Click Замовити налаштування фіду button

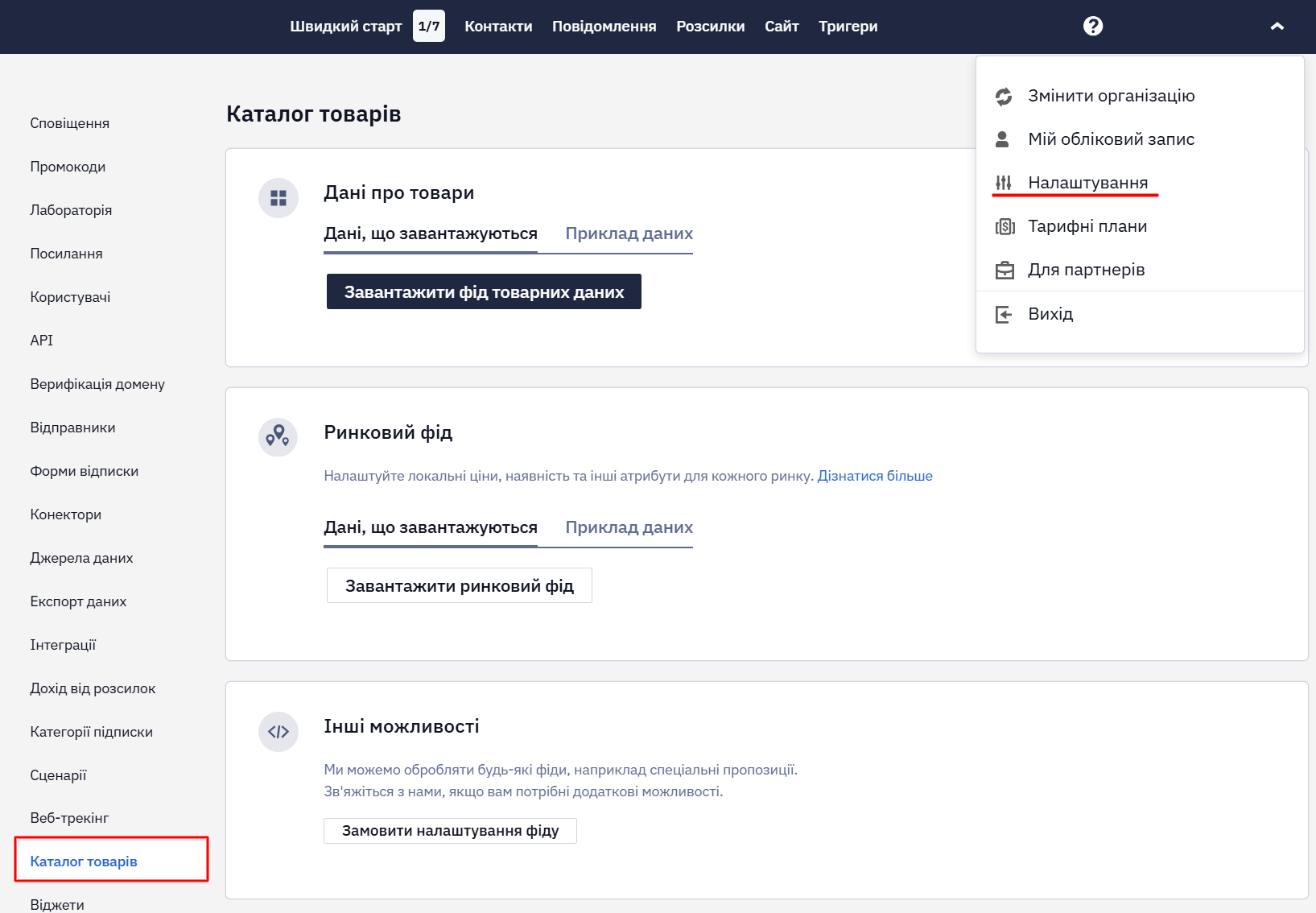click(x=450, y=831)
